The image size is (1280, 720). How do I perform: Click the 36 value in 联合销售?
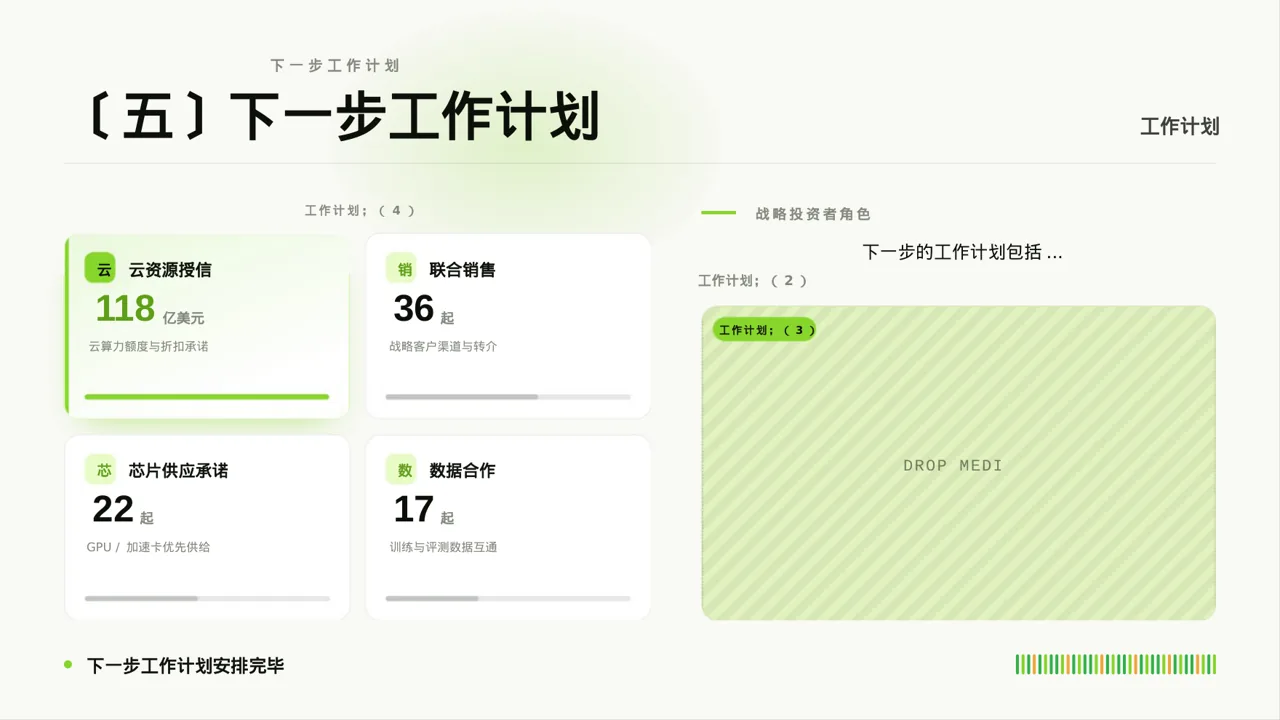pos(414,309)
